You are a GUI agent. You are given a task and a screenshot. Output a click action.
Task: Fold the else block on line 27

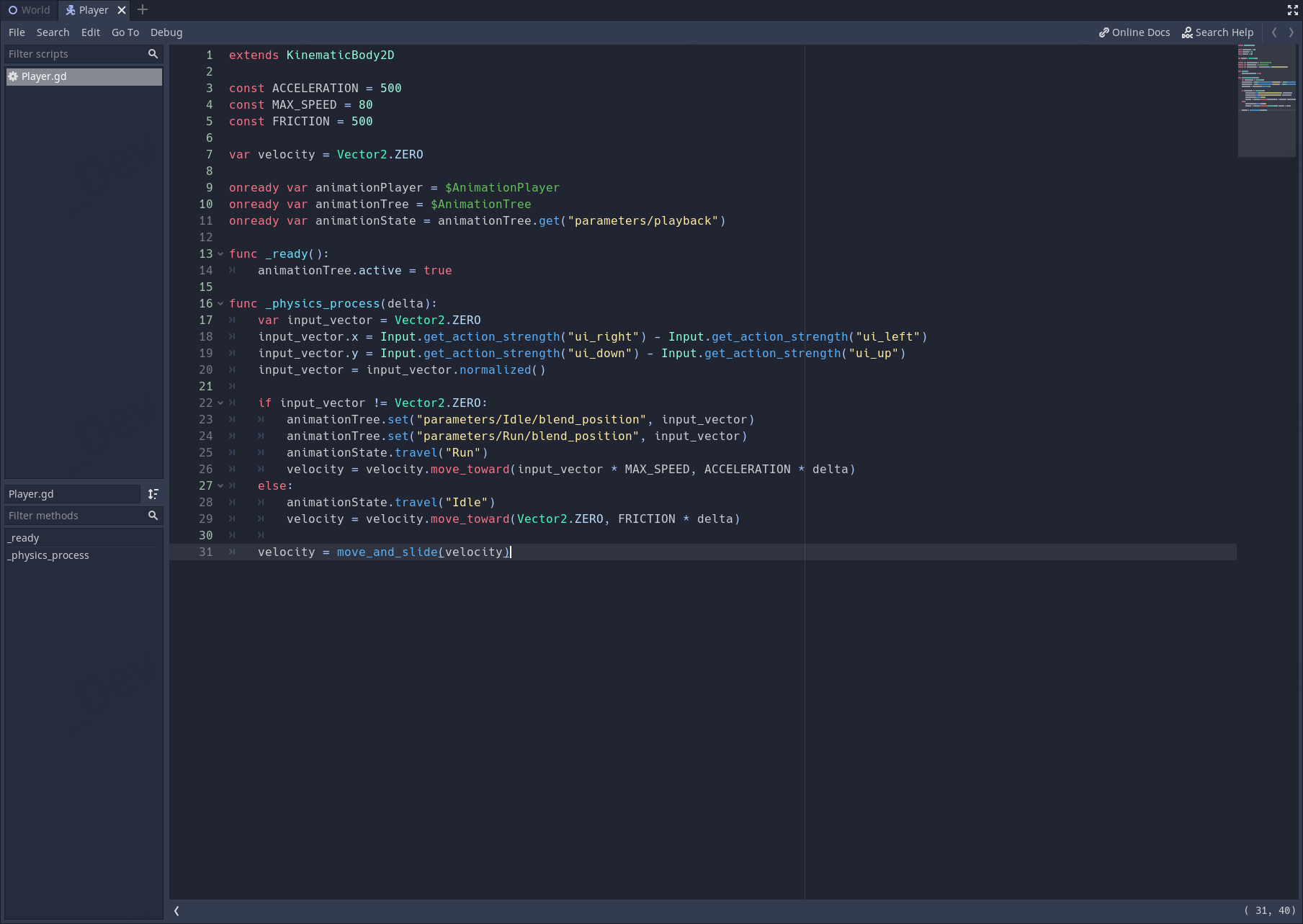tap(220, 485)
